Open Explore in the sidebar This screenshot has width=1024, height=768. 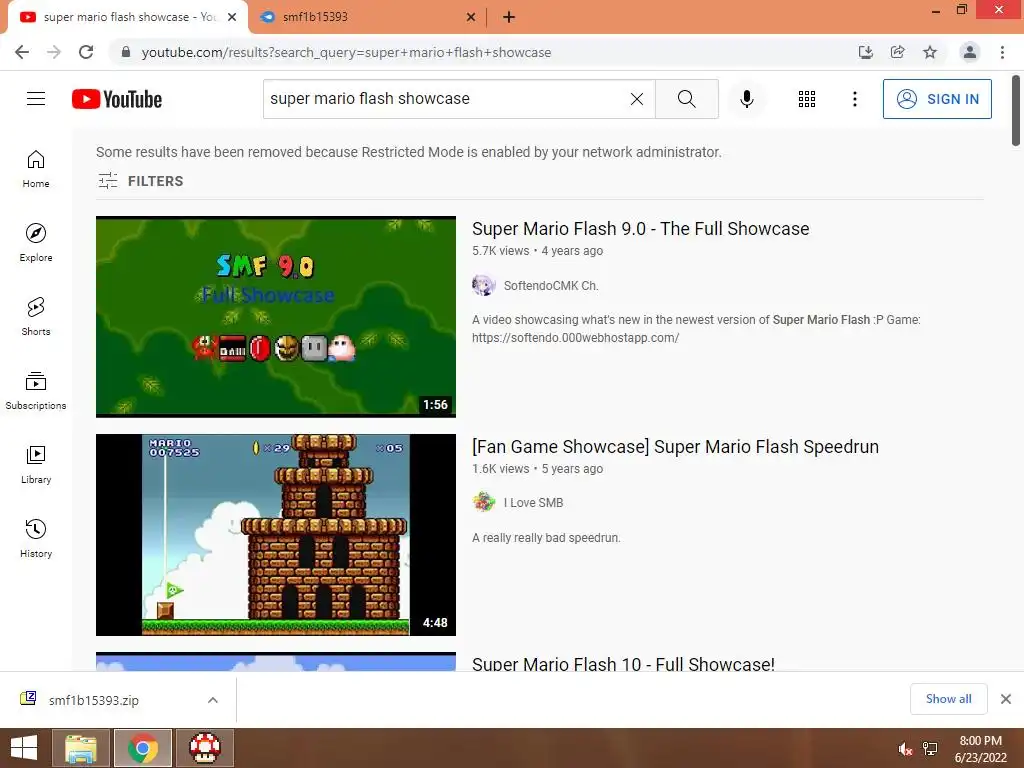pyautogui.click(x=36, y=242)
